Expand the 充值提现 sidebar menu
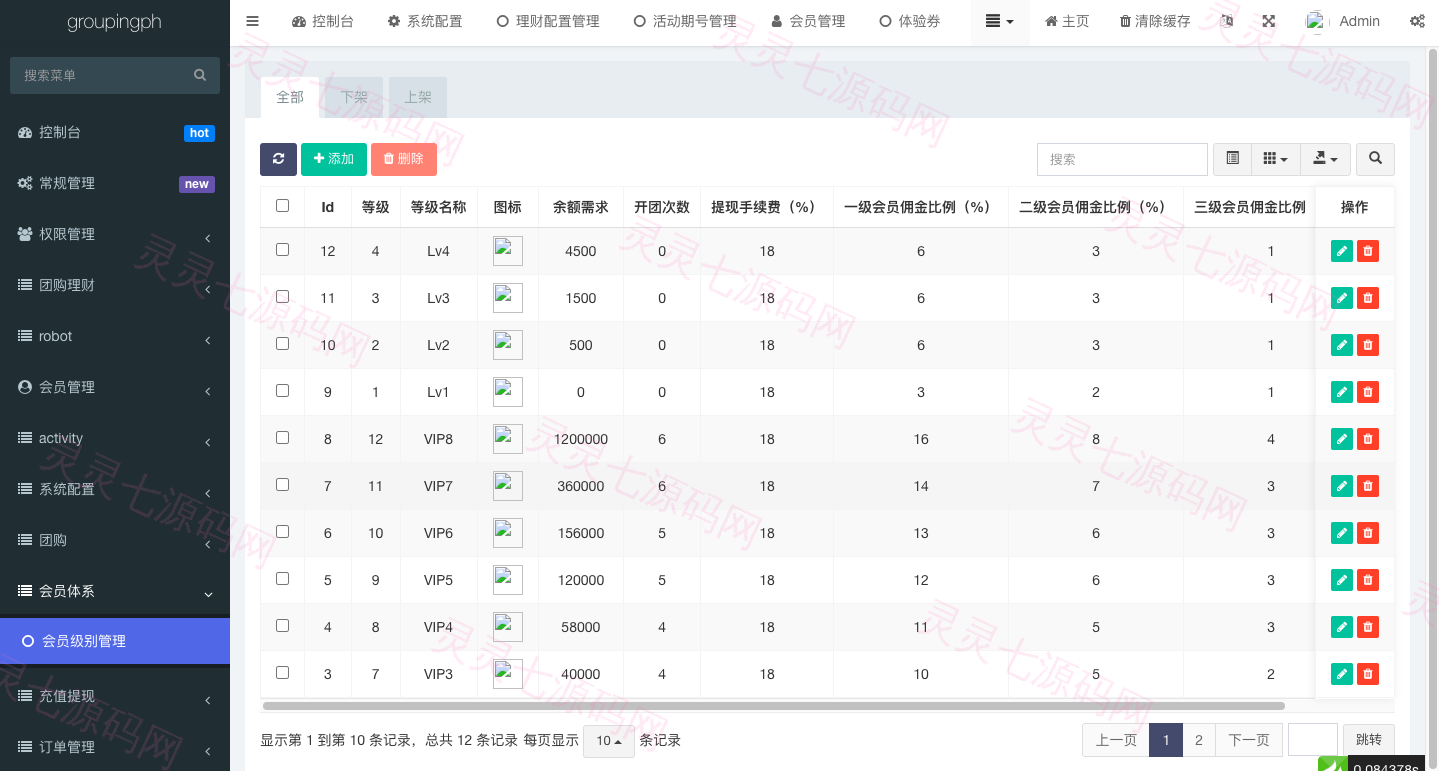 (115, 696)
